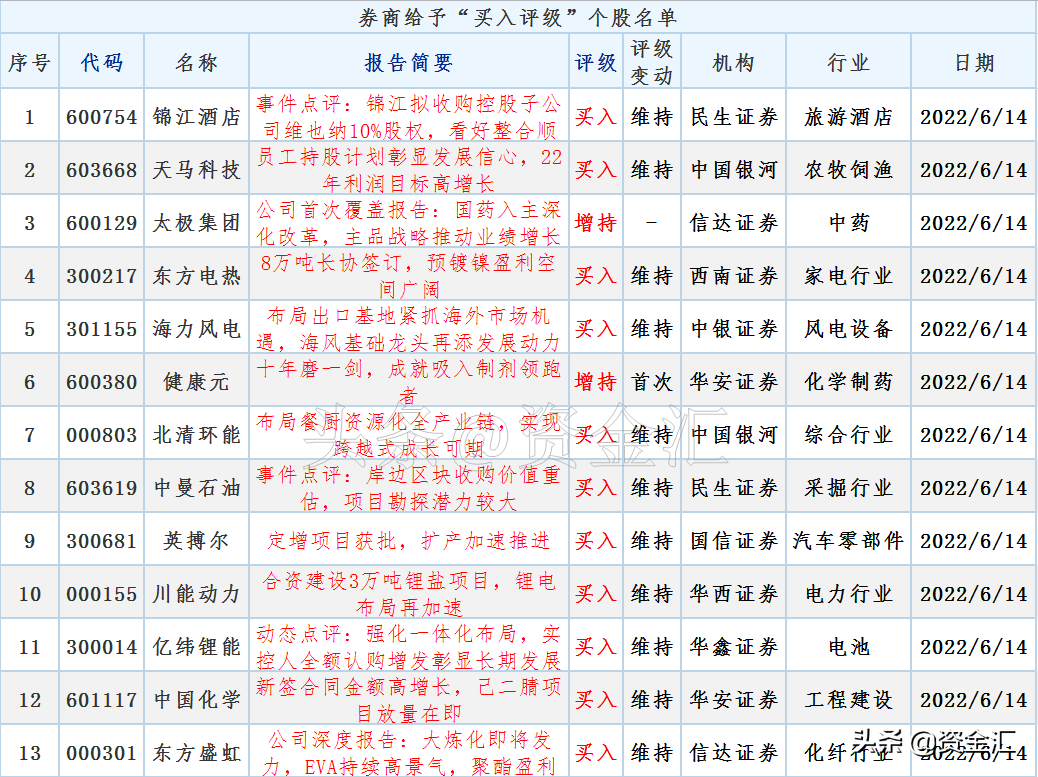Screen dimensions: 1038x777
Task: Select the 机构 column header
Action: tap(733, 62)
